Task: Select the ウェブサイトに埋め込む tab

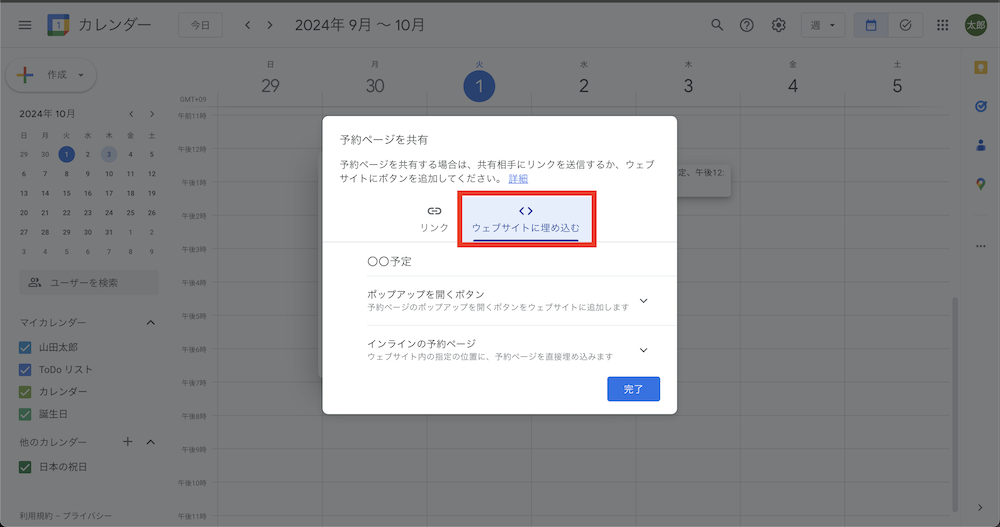Action: click(x=526, y=219)
